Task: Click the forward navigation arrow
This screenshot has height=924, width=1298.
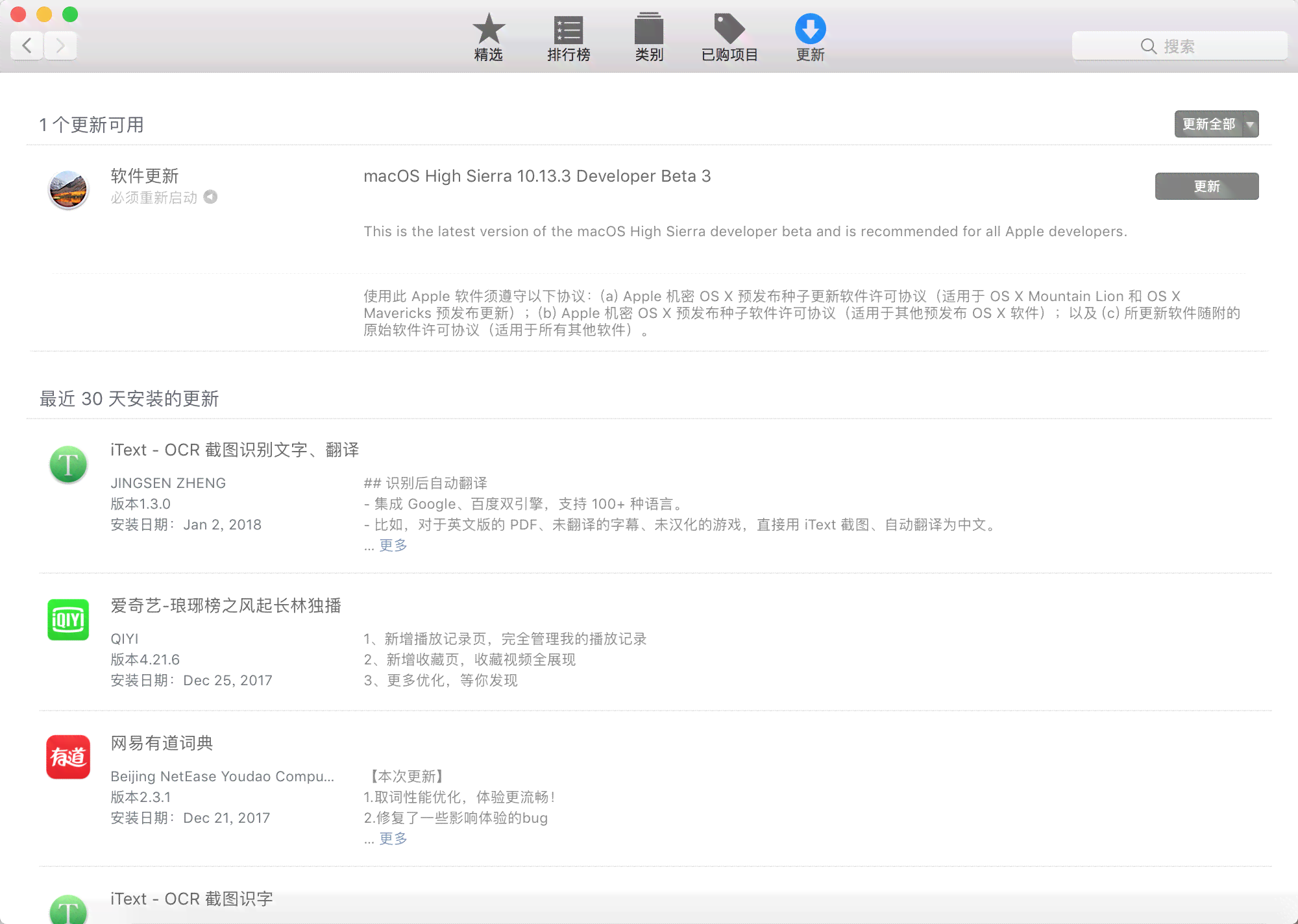Action: point(60,45)
